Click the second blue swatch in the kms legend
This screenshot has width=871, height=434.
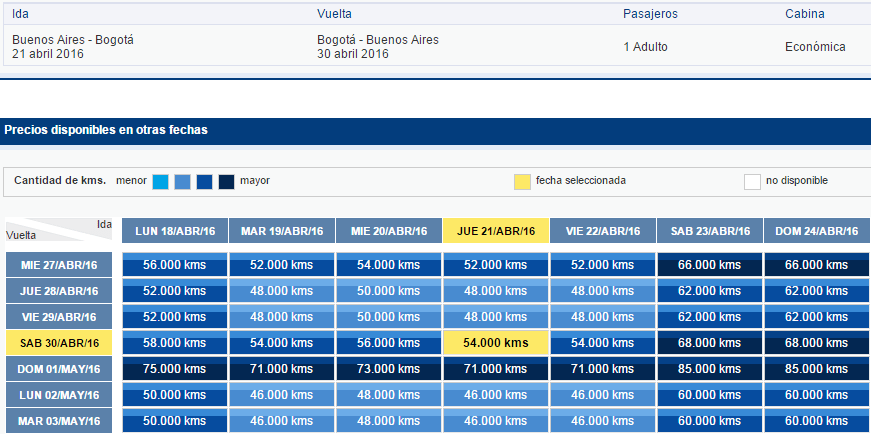coord(183,182)
